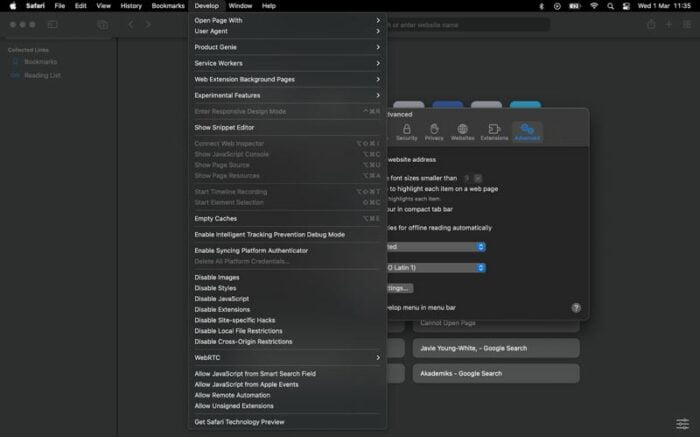Expand the WebRTC submenu
700x437 pixels.
[287, 358]
